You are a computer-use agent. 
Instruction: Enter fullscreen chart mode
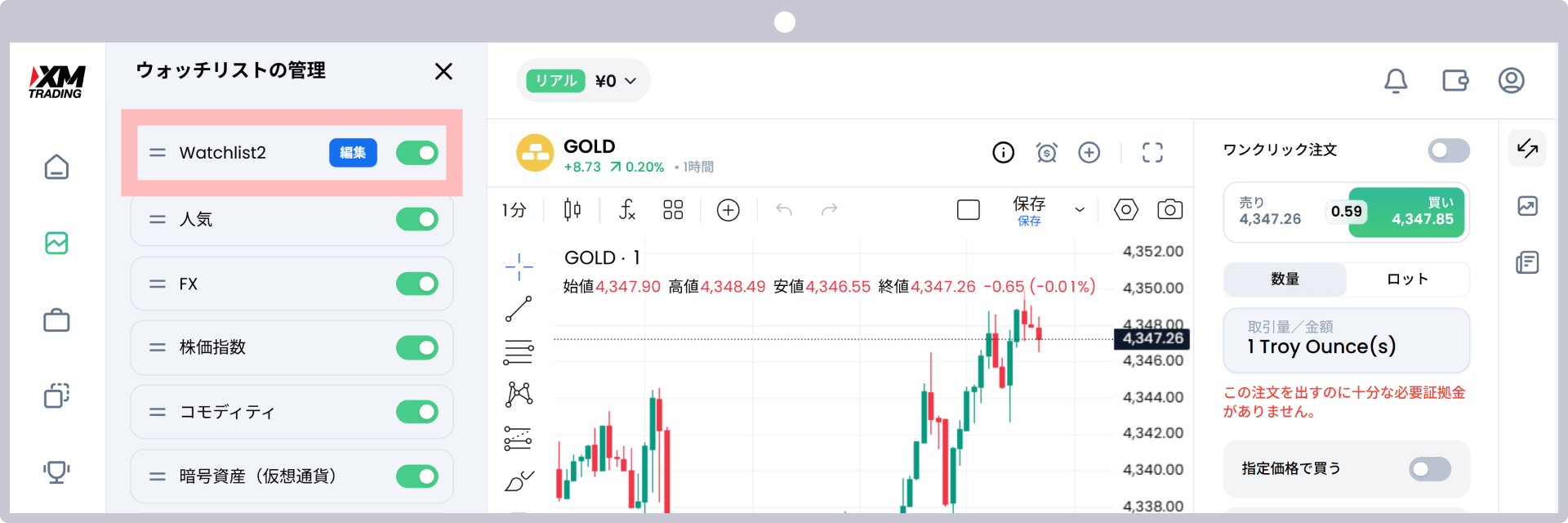pos(1152,153)
